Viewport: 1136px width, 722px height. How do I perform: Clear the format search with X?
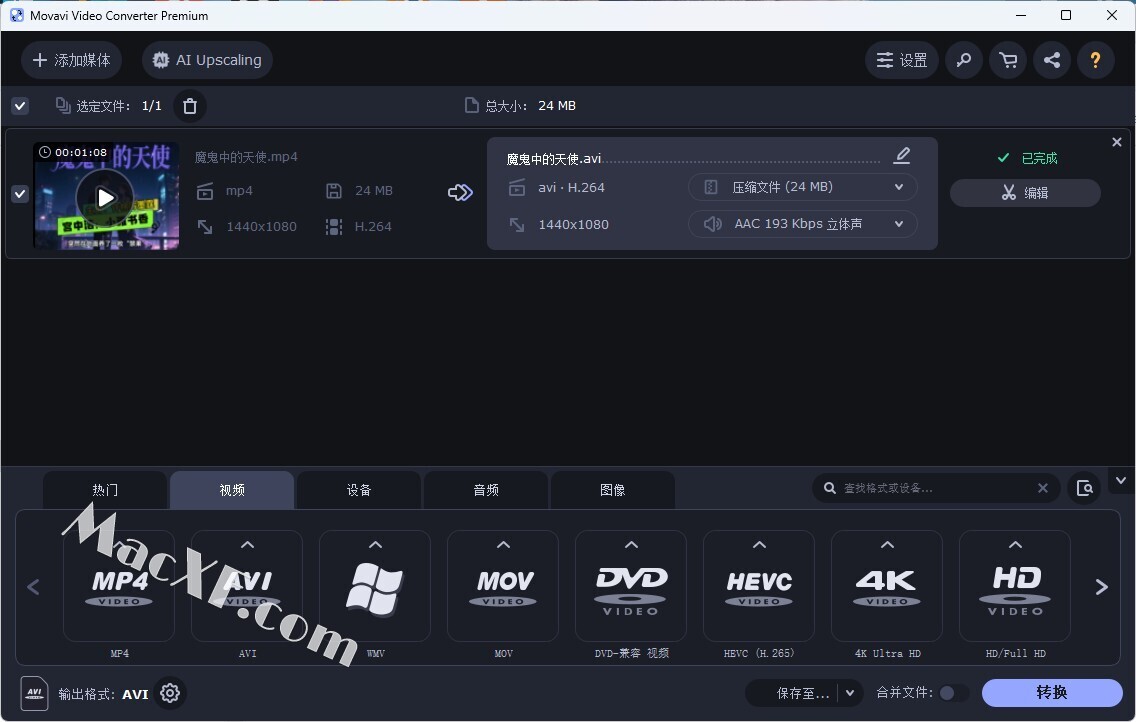tap(1043, 488)
